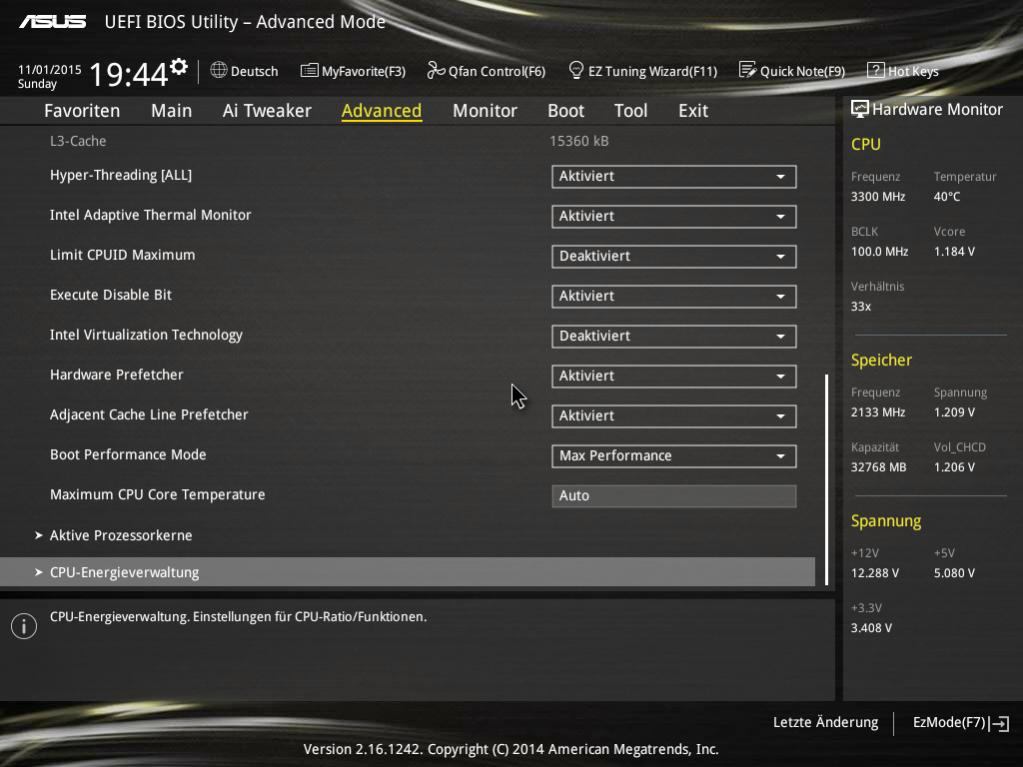Open Intel Adaptive Thermal Monitor dropdown

tap(673, 217)
